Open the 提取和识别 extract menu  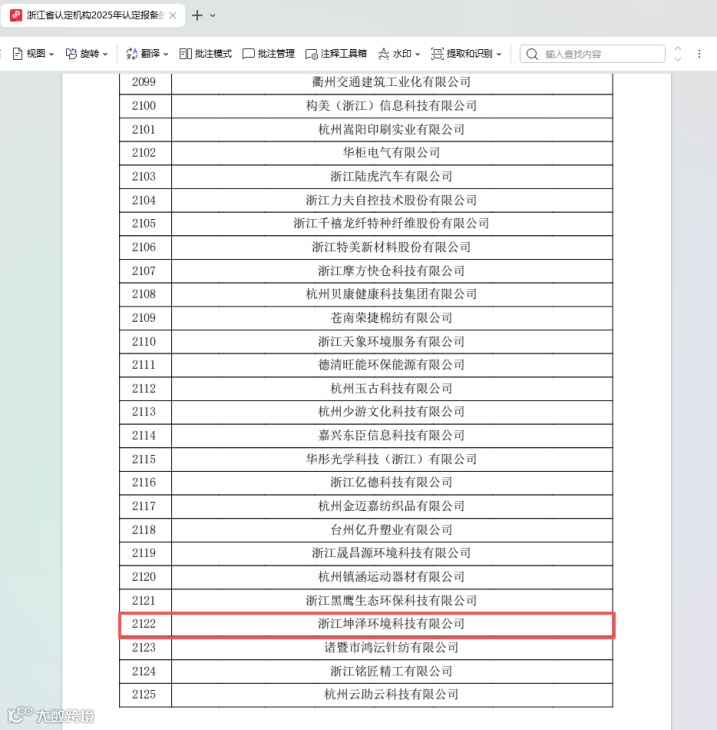[466, 54]
